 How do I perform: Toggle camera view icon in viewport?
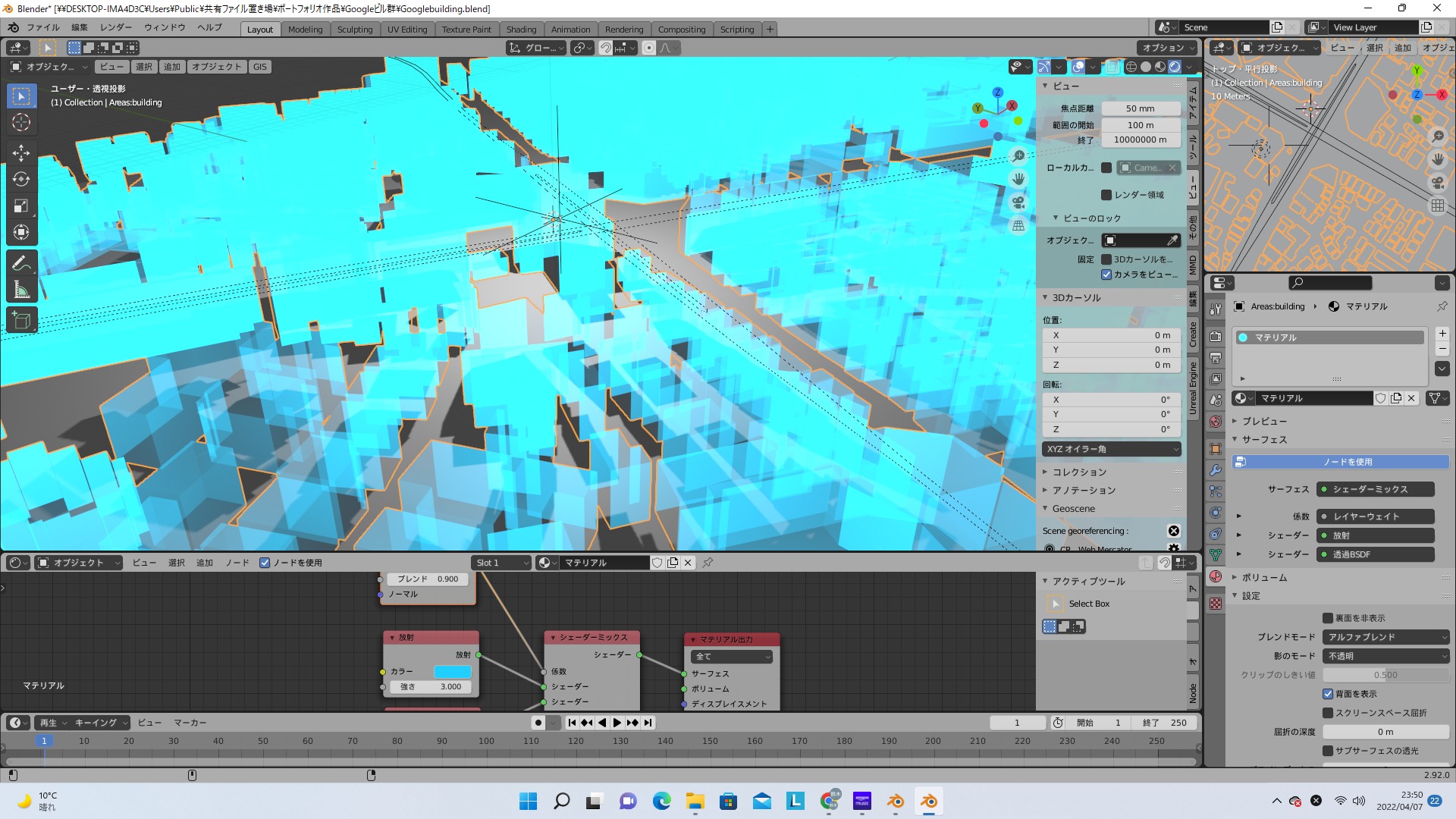1018,202
